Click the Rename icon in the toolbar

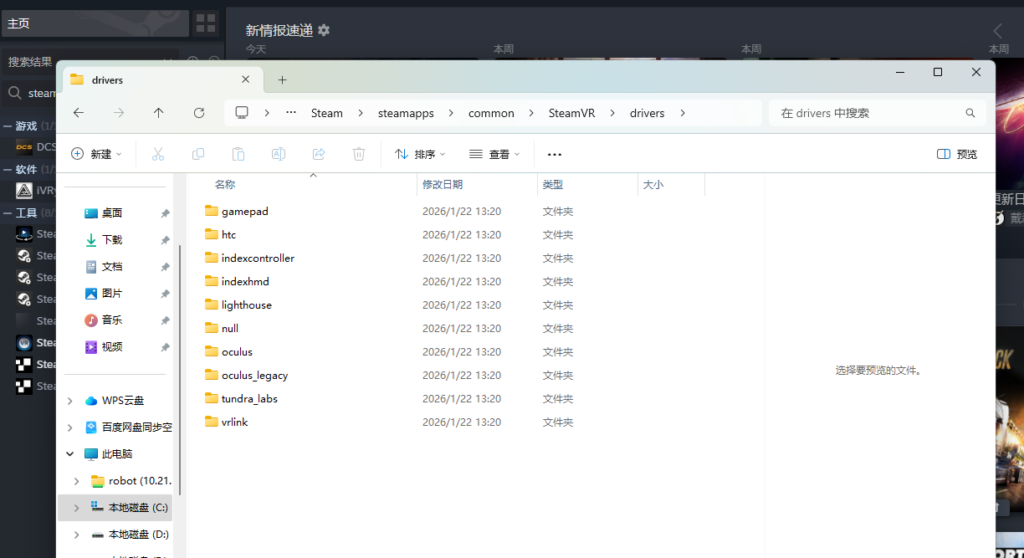279,154
